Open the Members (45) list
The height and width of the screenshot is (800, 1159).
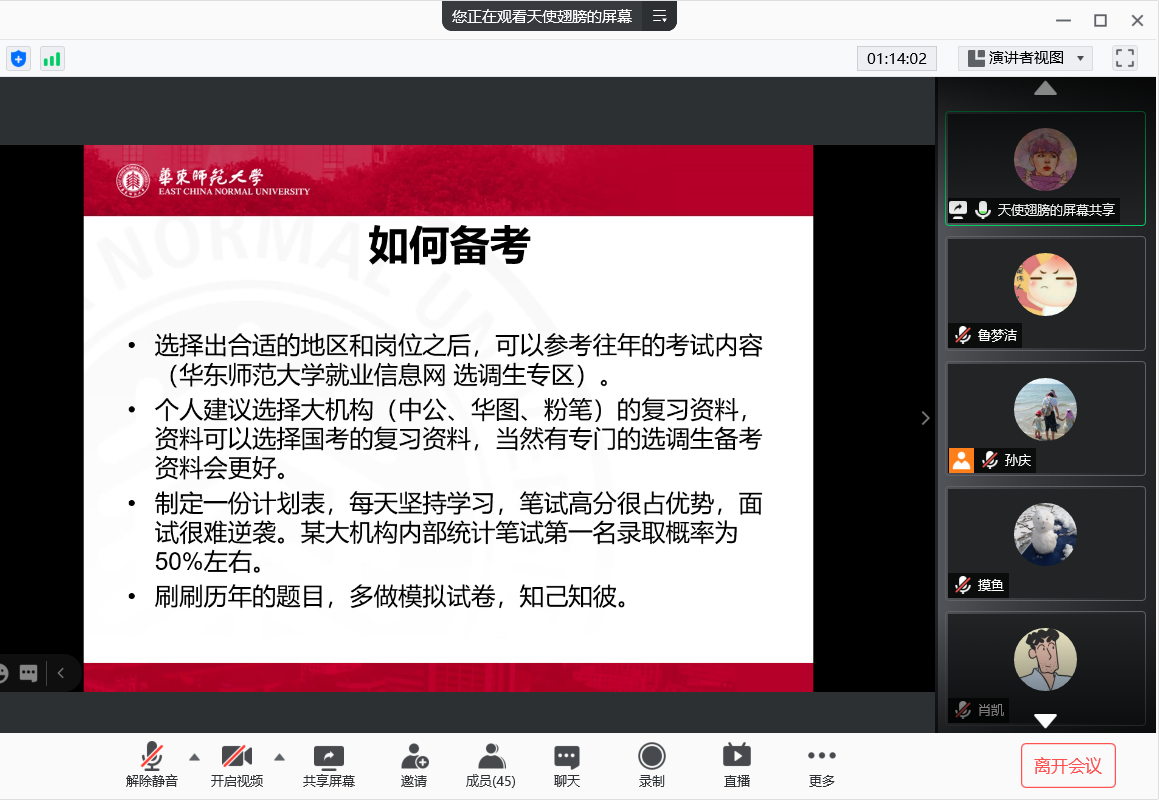pos(491,765)
